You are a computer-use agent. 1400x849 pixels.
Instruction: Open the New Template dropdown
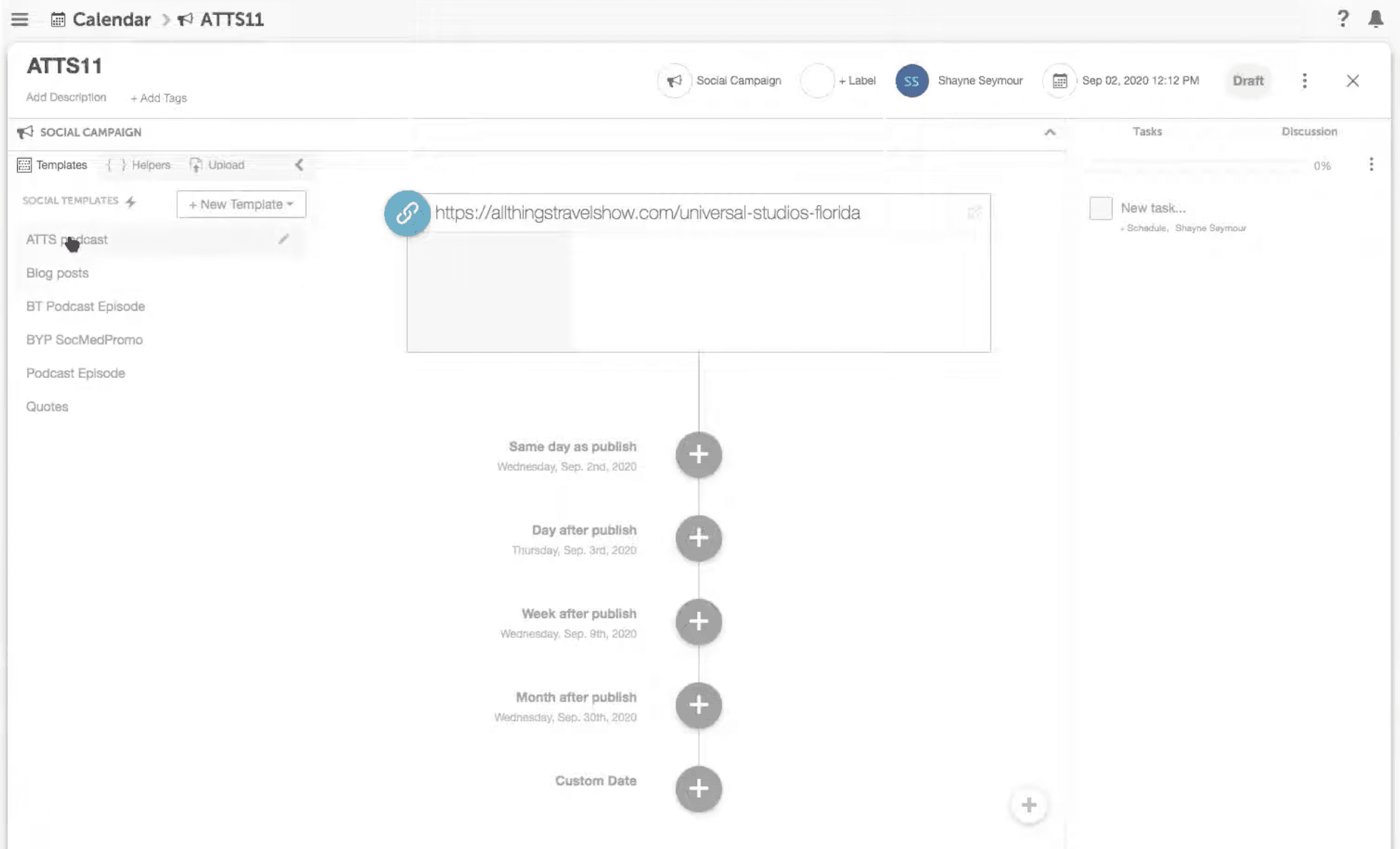241,204
